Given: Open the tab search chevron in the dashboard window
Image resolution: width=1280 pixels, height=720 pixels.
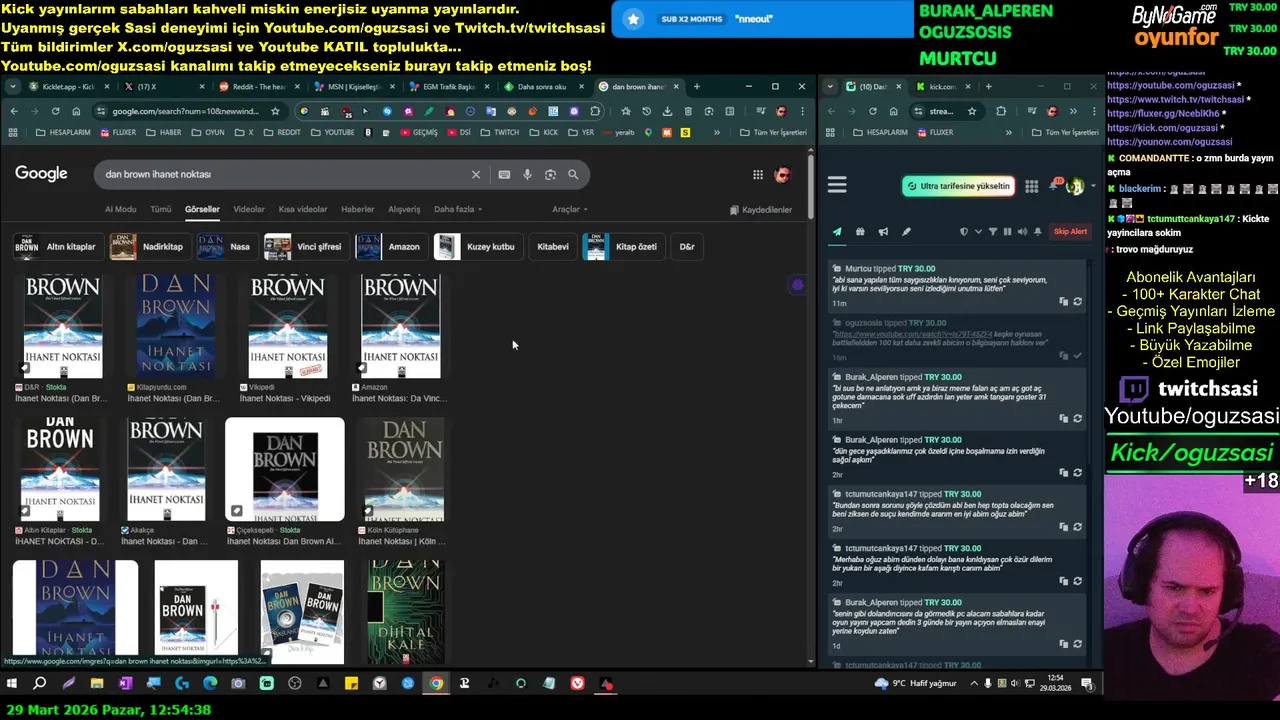Looking at the screenshot, I should coord(830,86).
